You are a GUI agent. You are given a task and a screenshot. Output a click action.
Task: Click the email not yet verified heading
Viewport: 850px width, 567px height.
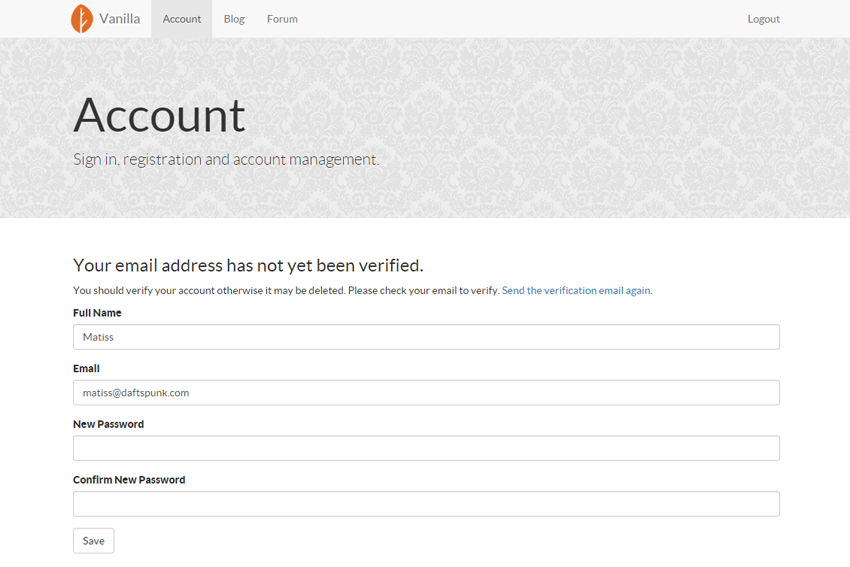tap(248, 266)
